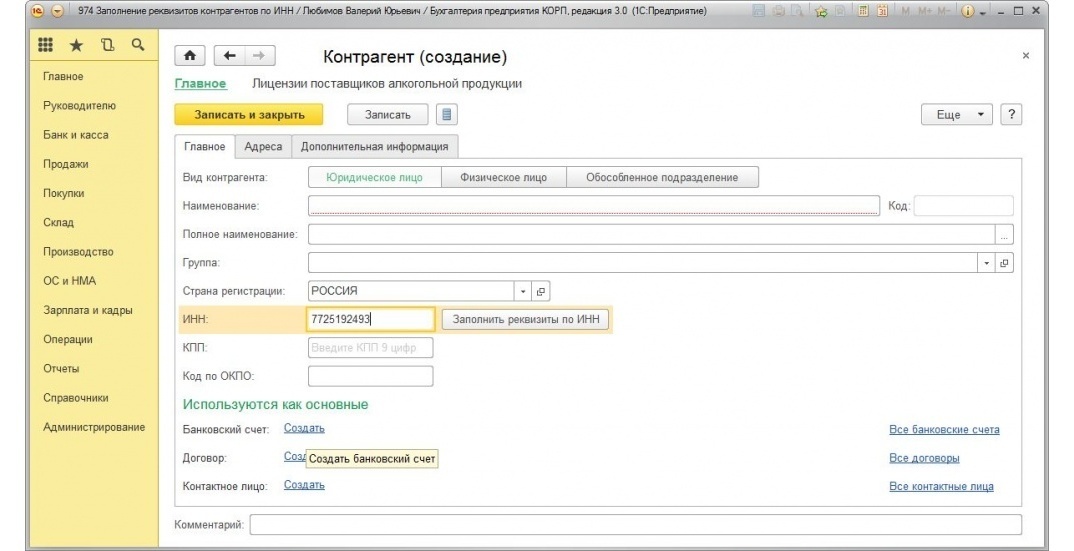1074x551 pixels.
Task: Click the search magnifier icon
Action: [x=137, y=45]
